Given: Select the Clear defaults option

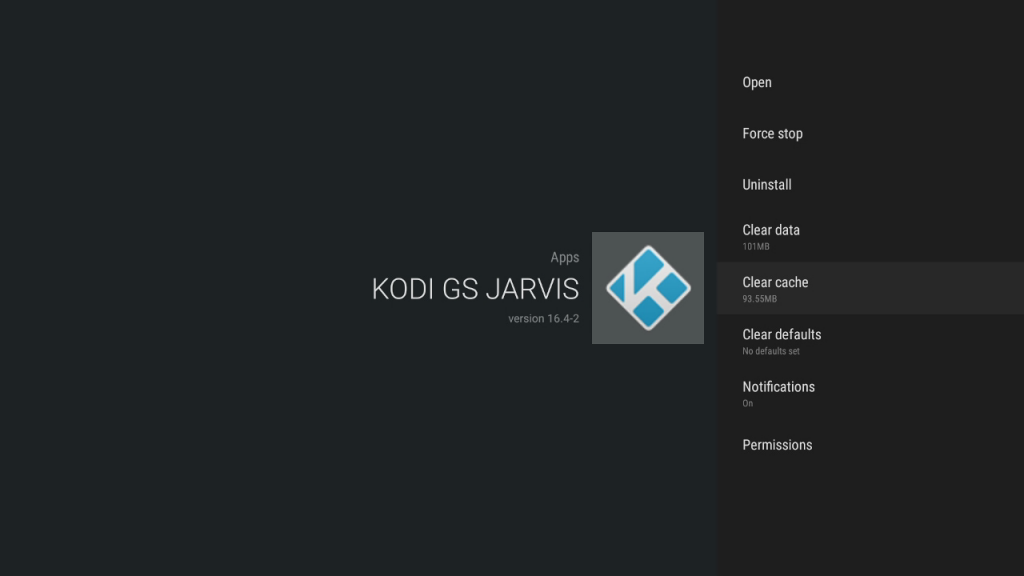Looking at the screenshot, I should point(870,341).
